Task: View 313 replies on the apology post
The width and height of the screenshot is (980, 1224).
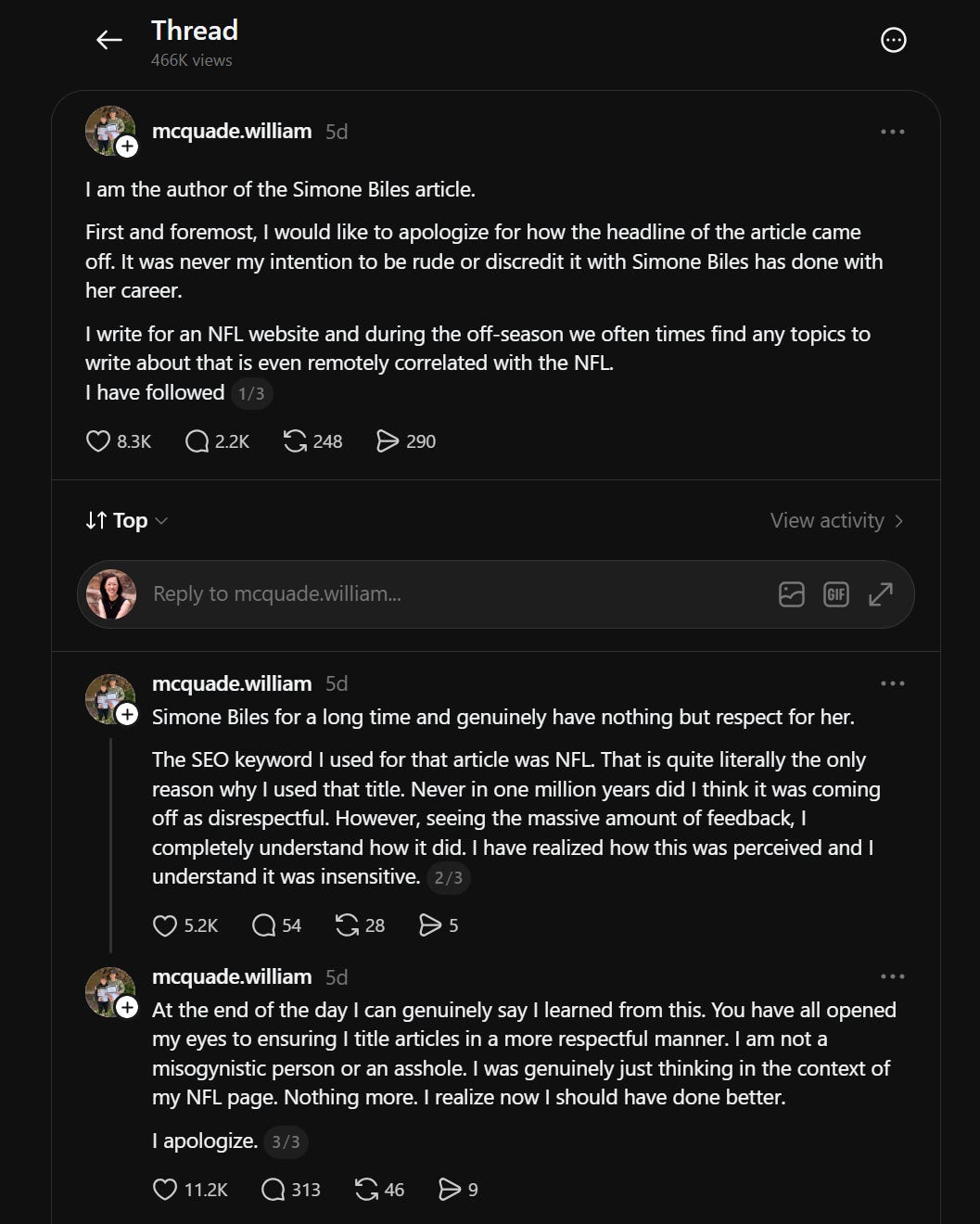Action: (290, 1190)
